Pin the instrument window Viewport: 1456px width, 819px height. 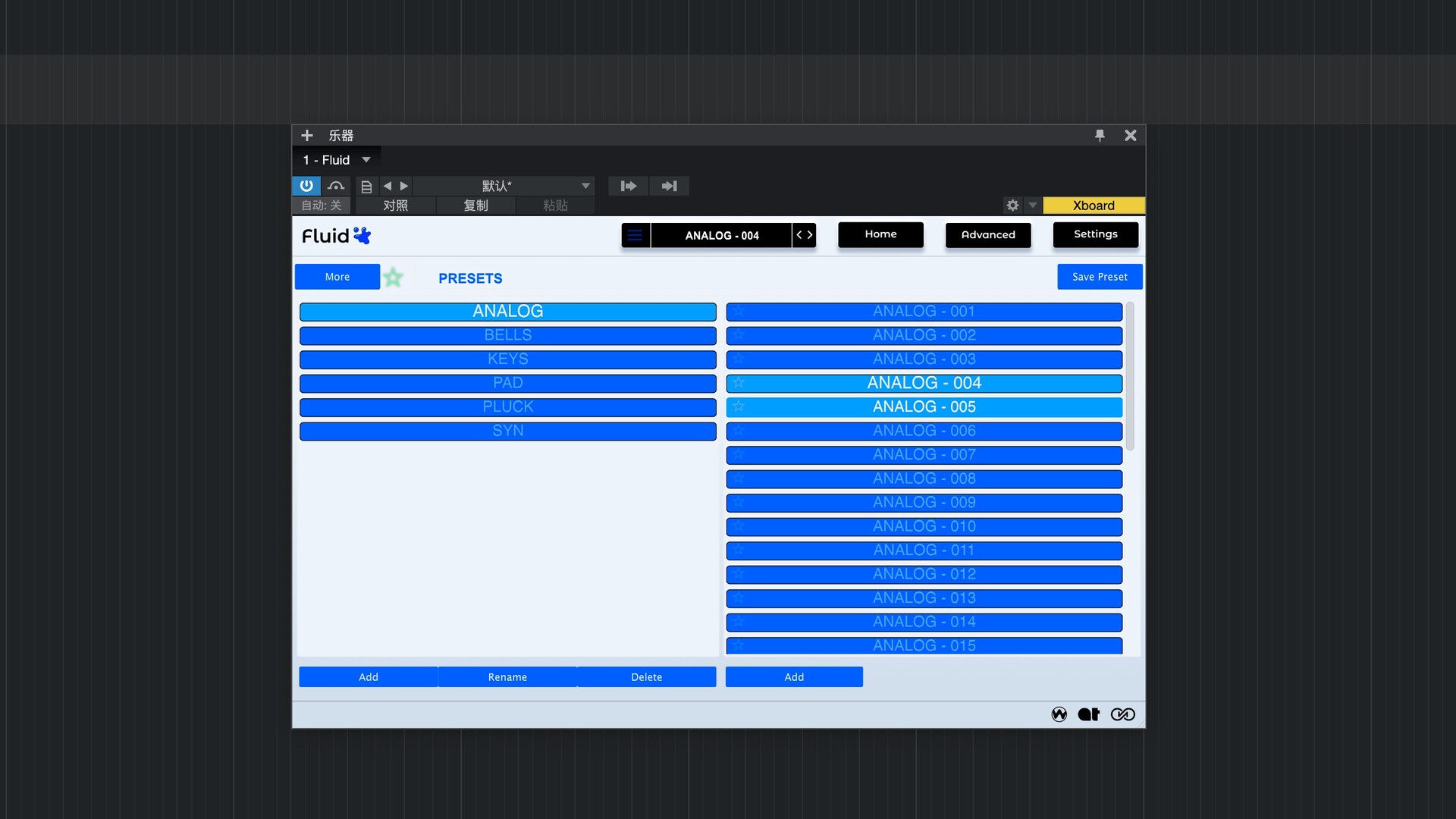[x=1100, y=136]
